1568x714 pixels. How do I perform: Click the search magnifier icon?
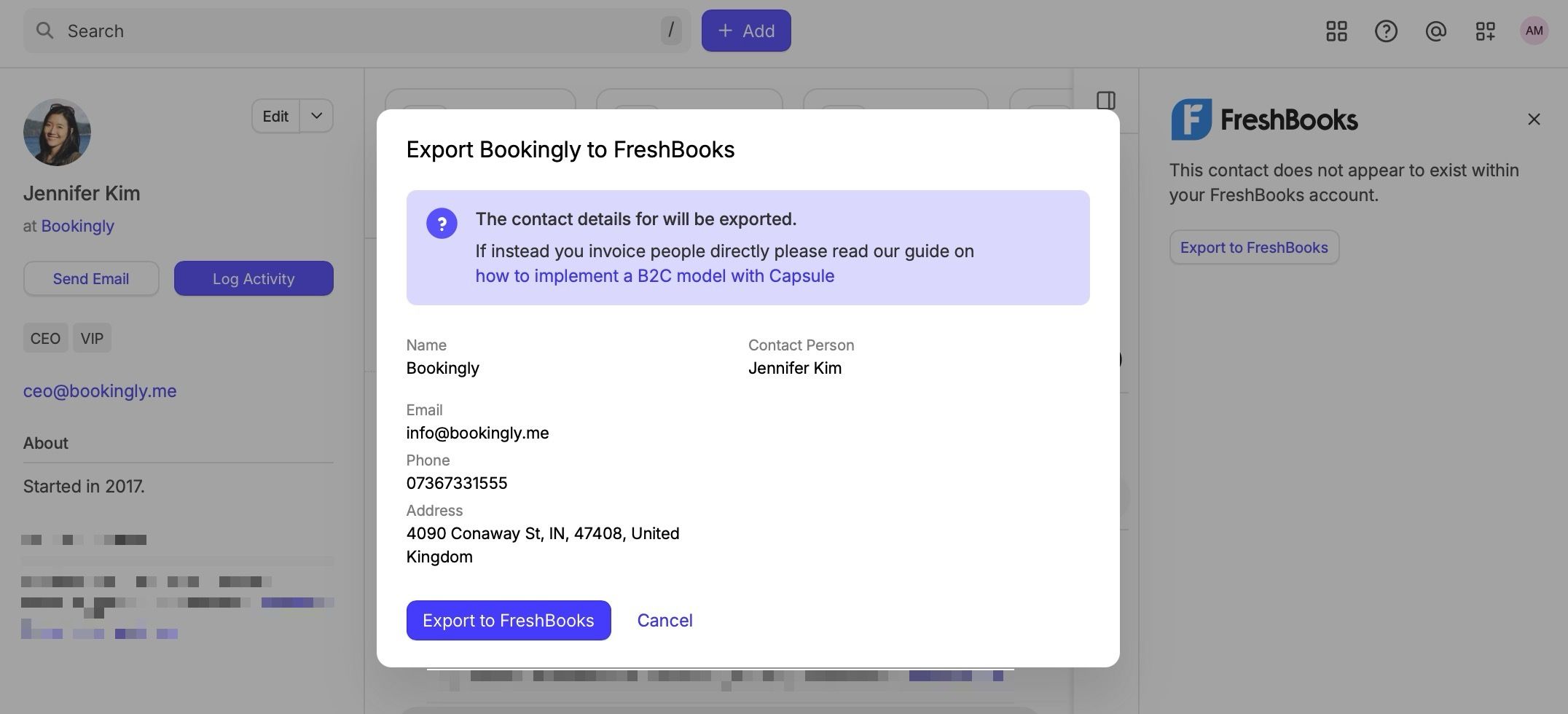(x=44, y=31)
